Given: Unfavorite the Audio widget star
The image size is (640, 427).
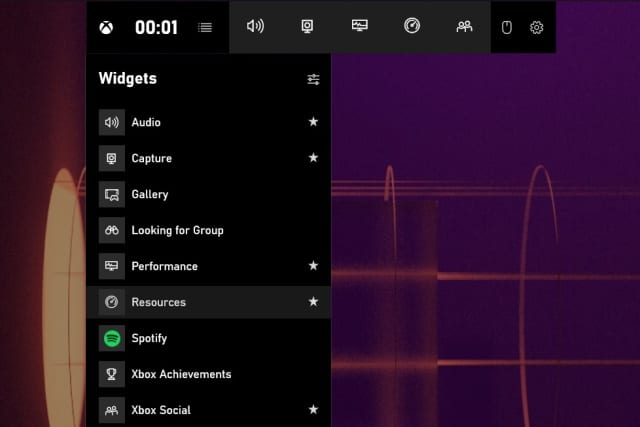Looking at the screenshot, I should 313,122.
